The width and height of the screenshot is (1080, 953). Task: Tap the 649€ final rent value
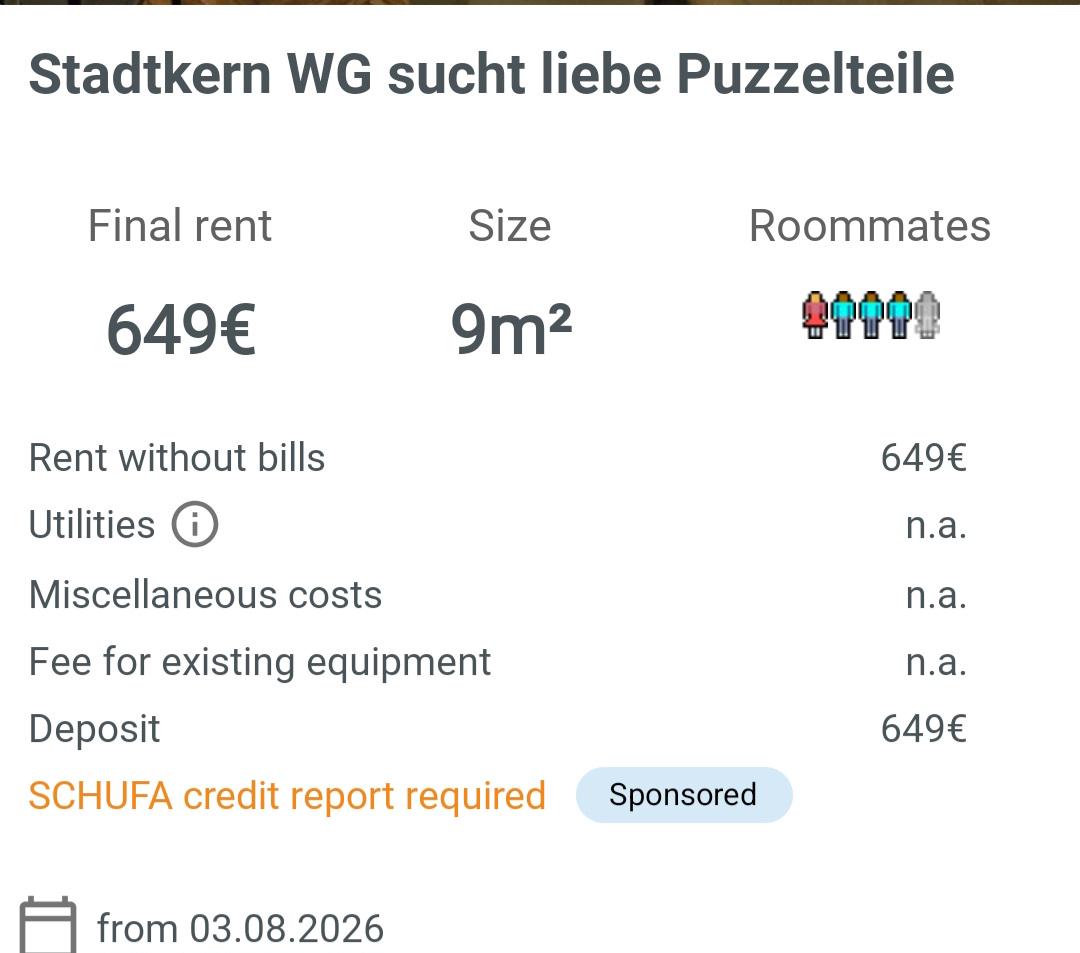pyautogui.click(x=181, y=330)
